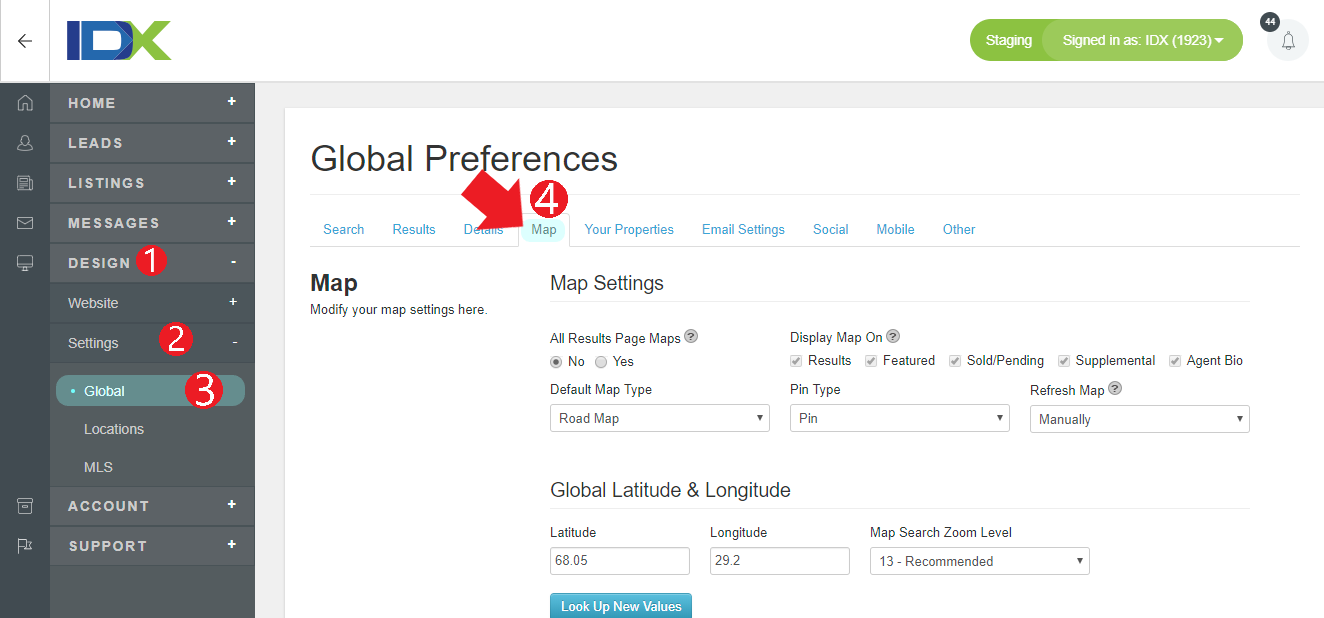Expand the MESSAGES menu section
The image size is (1324, 618).
[153, 223]
